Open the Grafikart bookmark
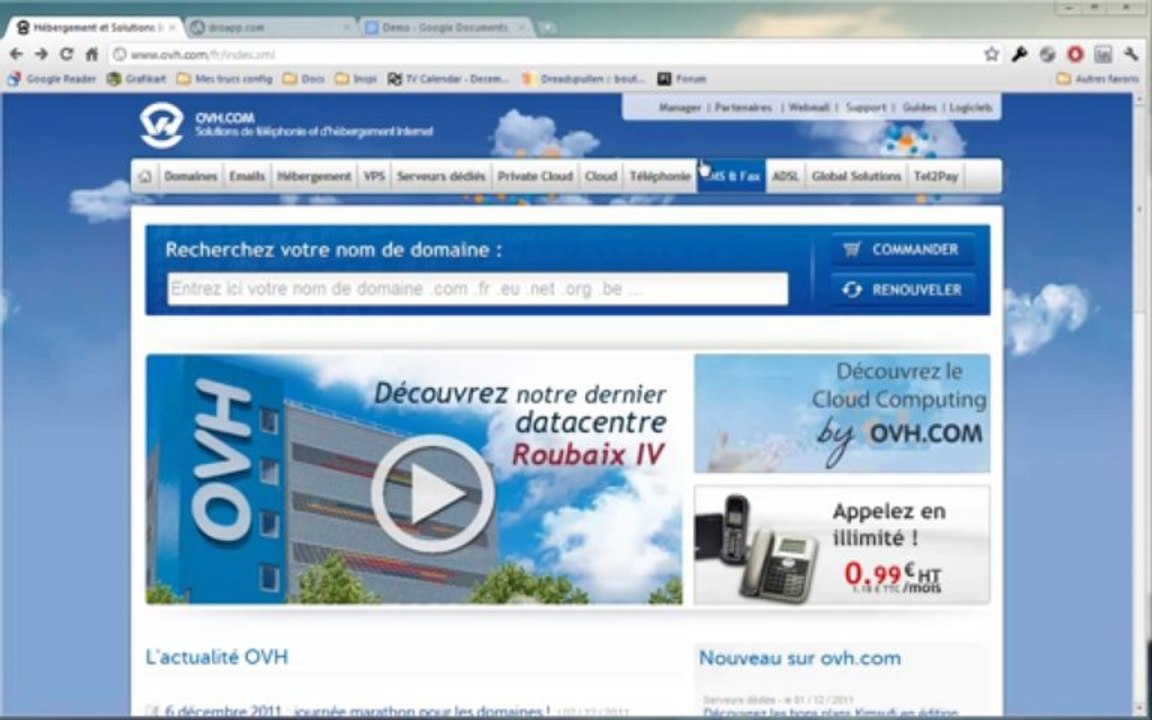 point(137,79)
